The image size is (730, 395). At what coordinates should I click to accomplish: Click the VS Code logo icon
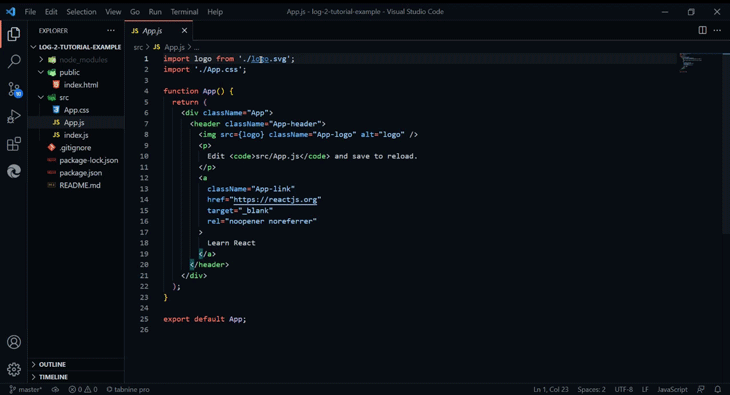[10, 12]
